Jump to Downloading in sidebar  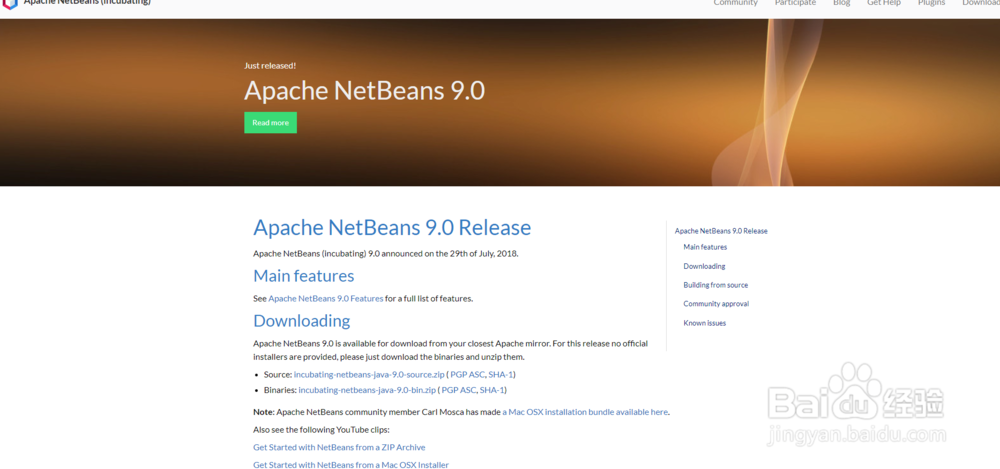pos(704,266)
